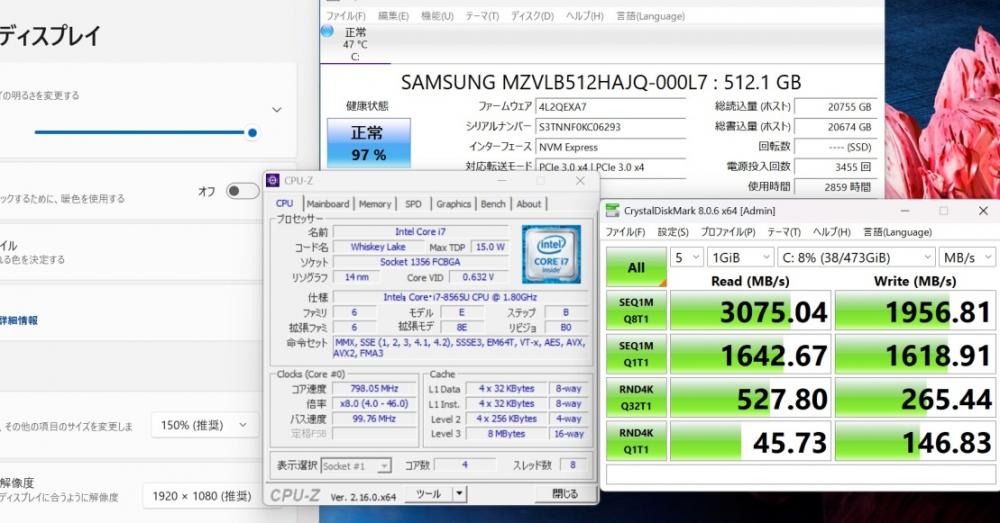
Task: Open CrystalDiskInfo テーマ(T) menu
Action: 482,16
